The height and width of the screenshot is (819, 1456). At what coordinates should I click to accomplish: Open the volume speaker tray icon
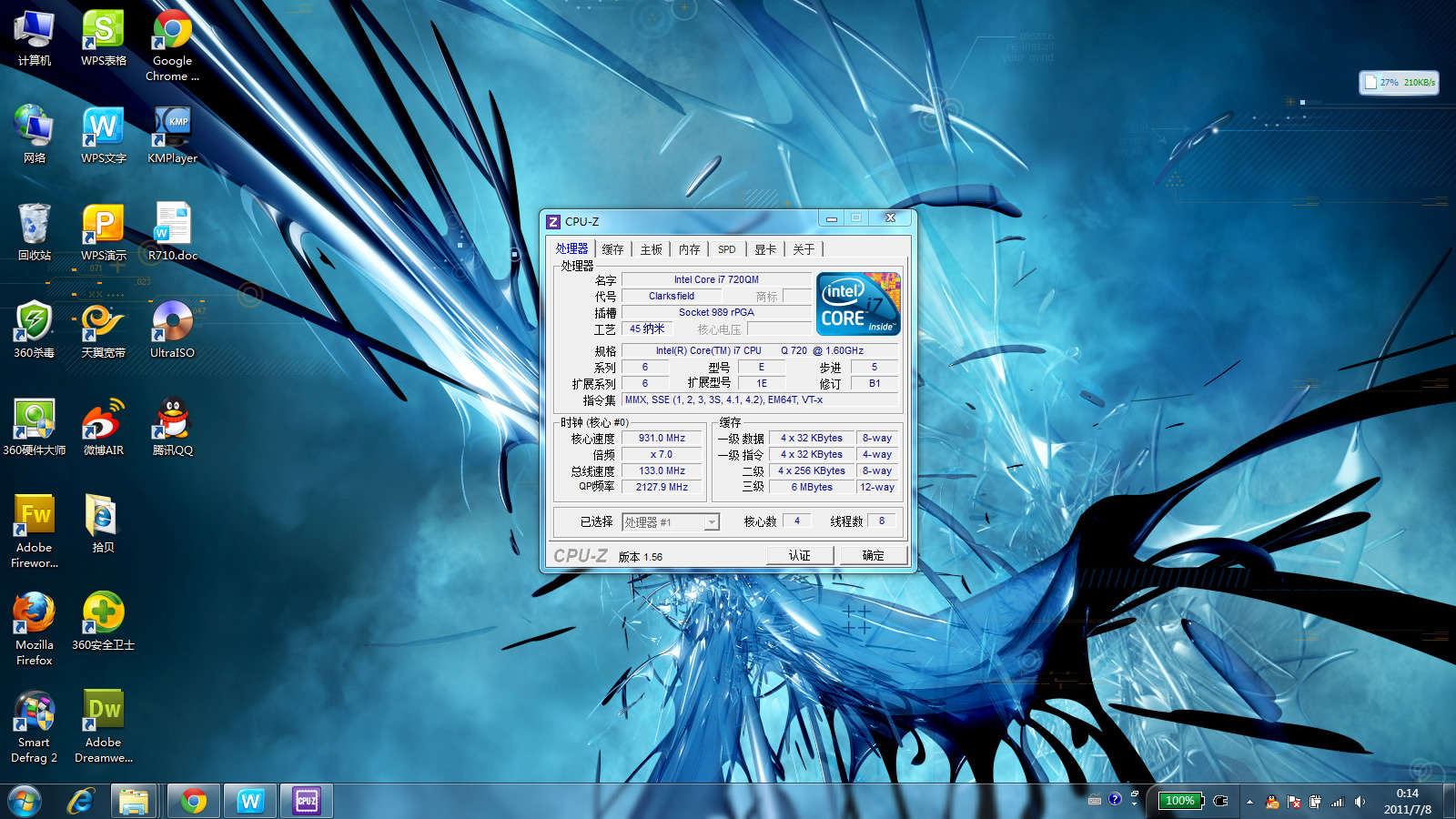point(1360,802)
